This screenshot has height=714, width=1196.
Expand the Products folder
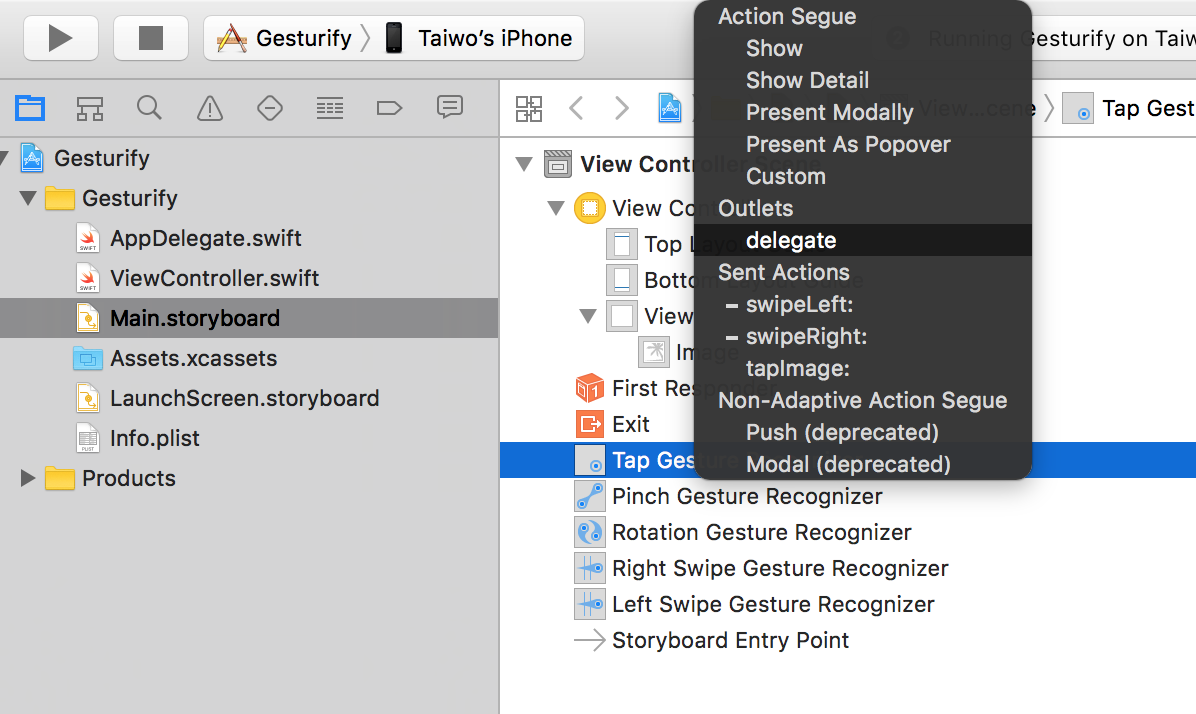(28, 478)
